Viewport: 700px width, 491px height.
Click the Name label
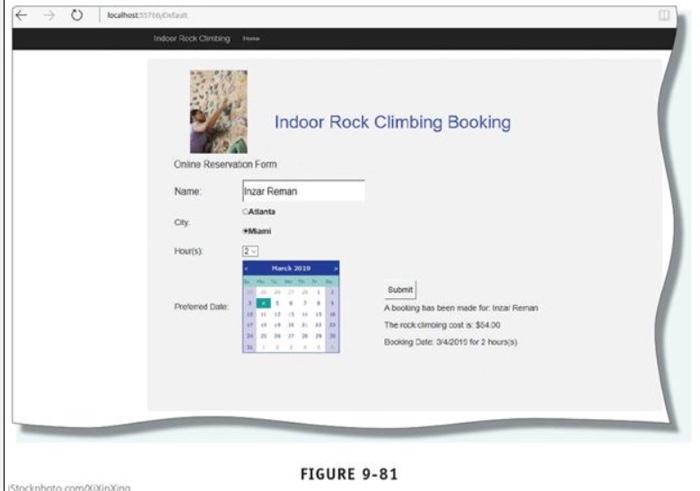point(188,191)
